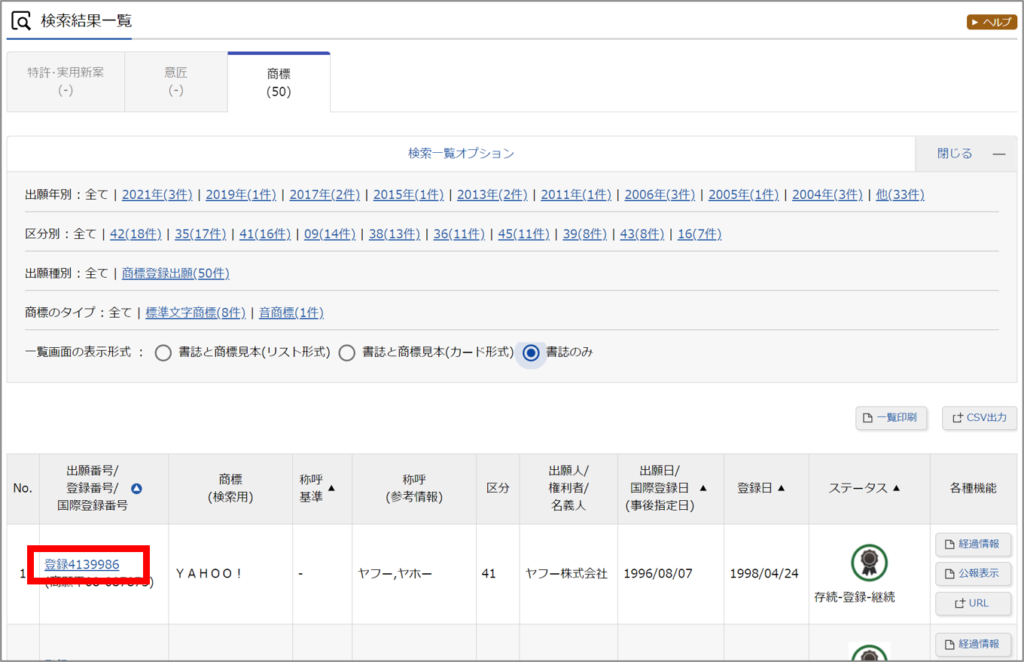Filter by 2011年(1件)
Screen dimensions: 1024x662
pos(576,195)
